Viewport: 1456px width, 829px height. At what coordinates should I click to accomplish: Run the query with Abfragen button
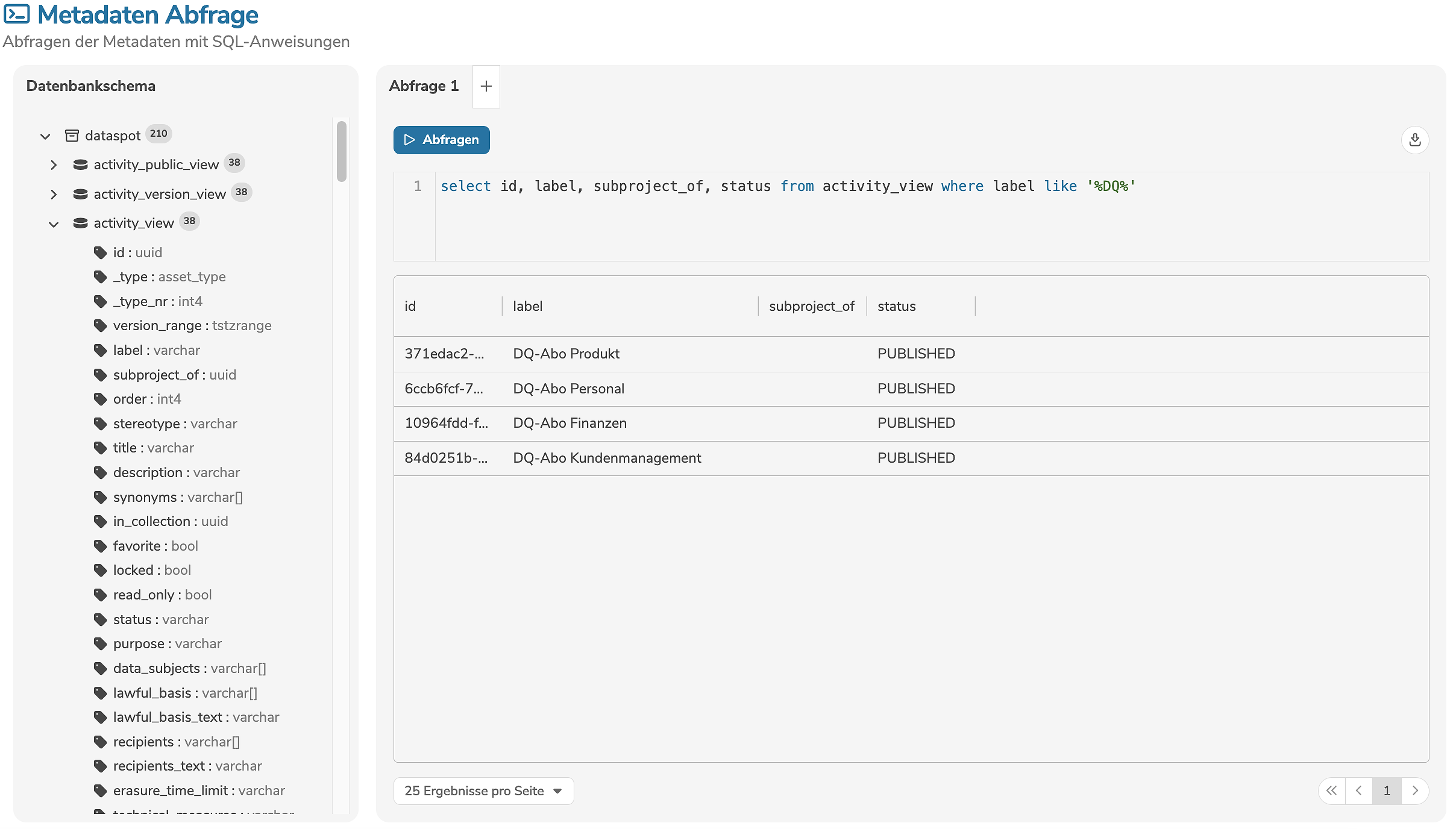tap(441, 140)
